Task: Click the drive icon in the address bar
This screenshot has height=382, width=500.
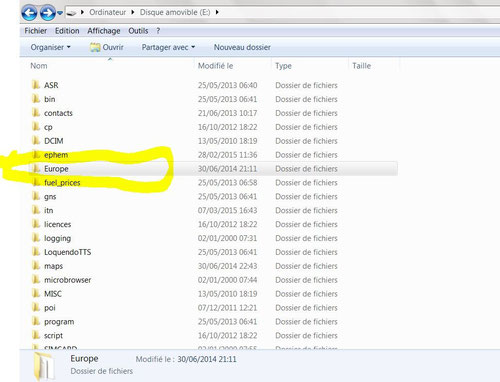Action: click(x=71, y=13)
